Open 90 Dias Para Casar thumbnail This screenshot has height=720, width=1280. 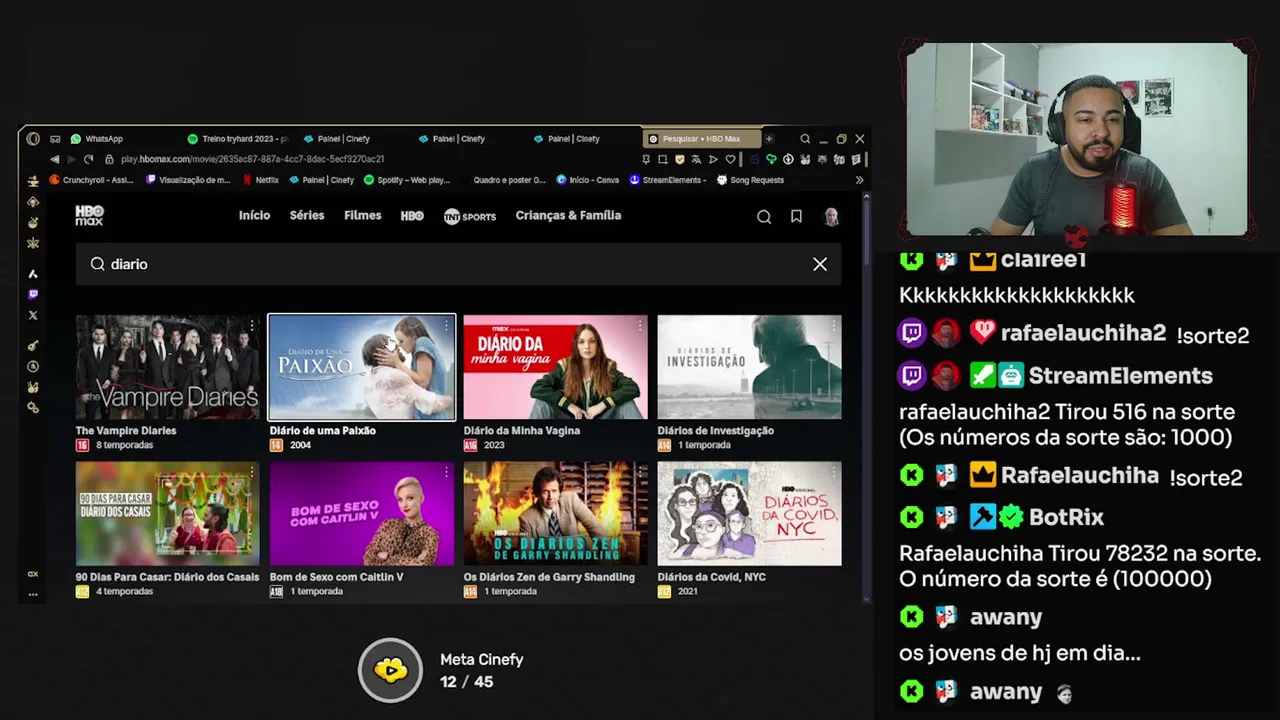pyautogui.click(x=168, y=514)
